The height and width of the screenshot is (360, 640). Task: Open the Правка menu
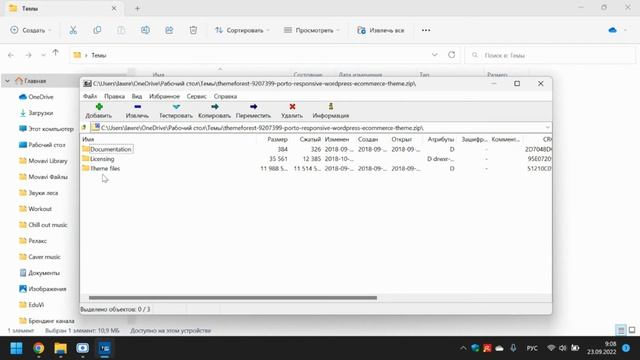114,96
